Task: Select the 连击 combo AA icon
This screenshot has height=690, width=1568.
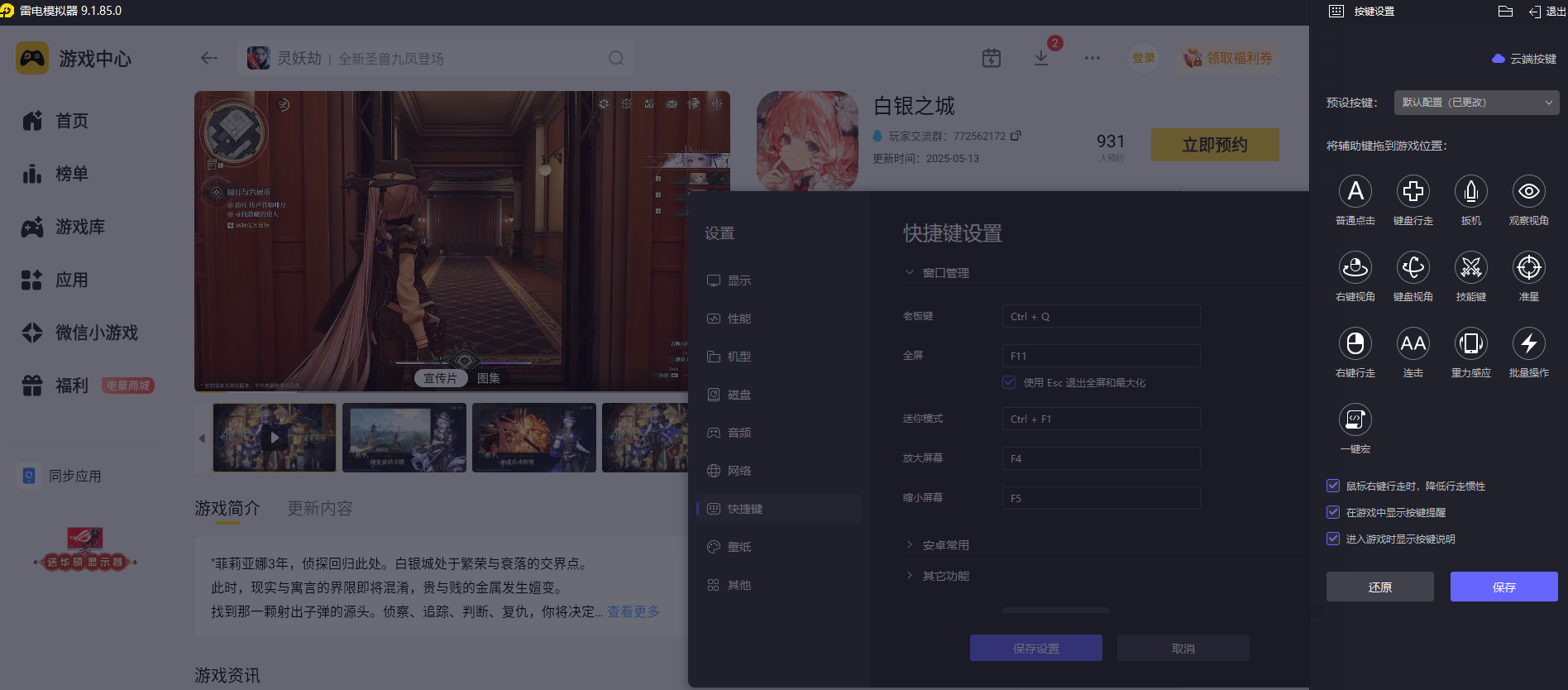Action: pyautogui.click(x=1413, y=344)
